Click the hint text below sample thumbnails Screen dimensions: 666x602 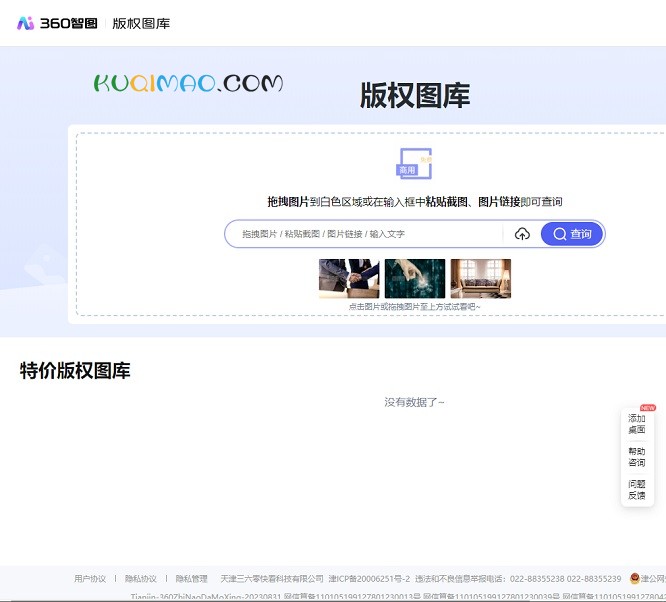click(414, 307)
